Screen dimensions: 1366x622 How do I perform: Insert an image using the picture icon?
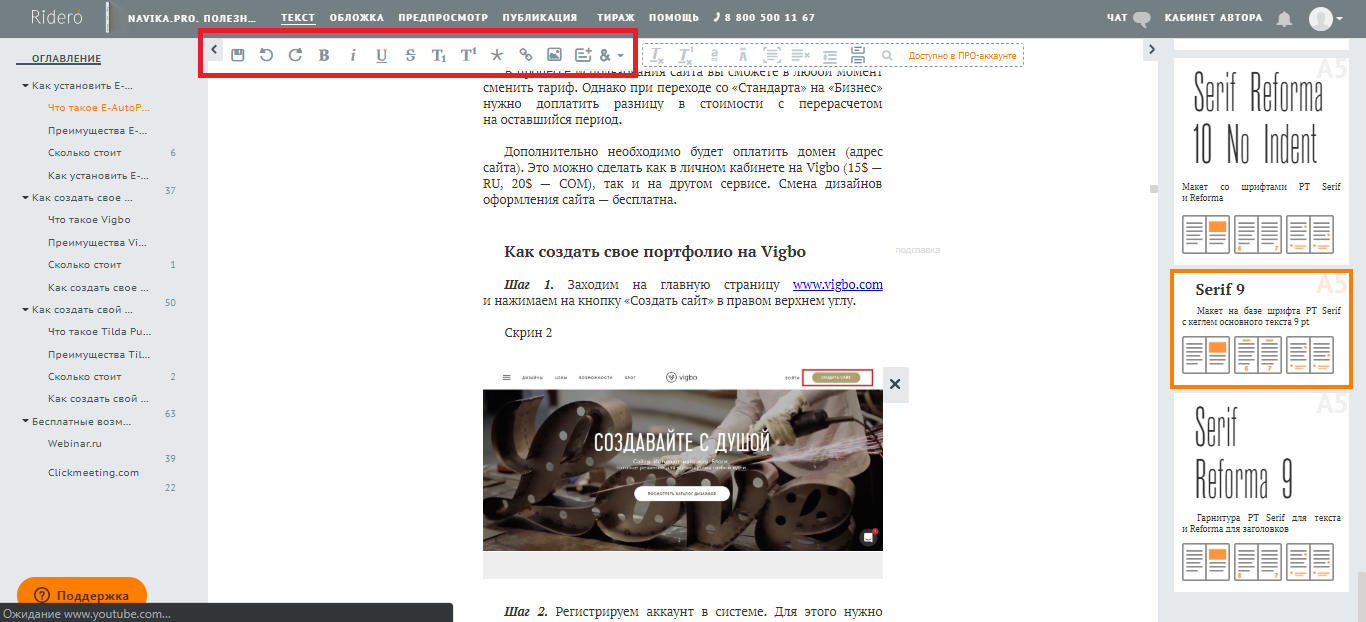554,55
